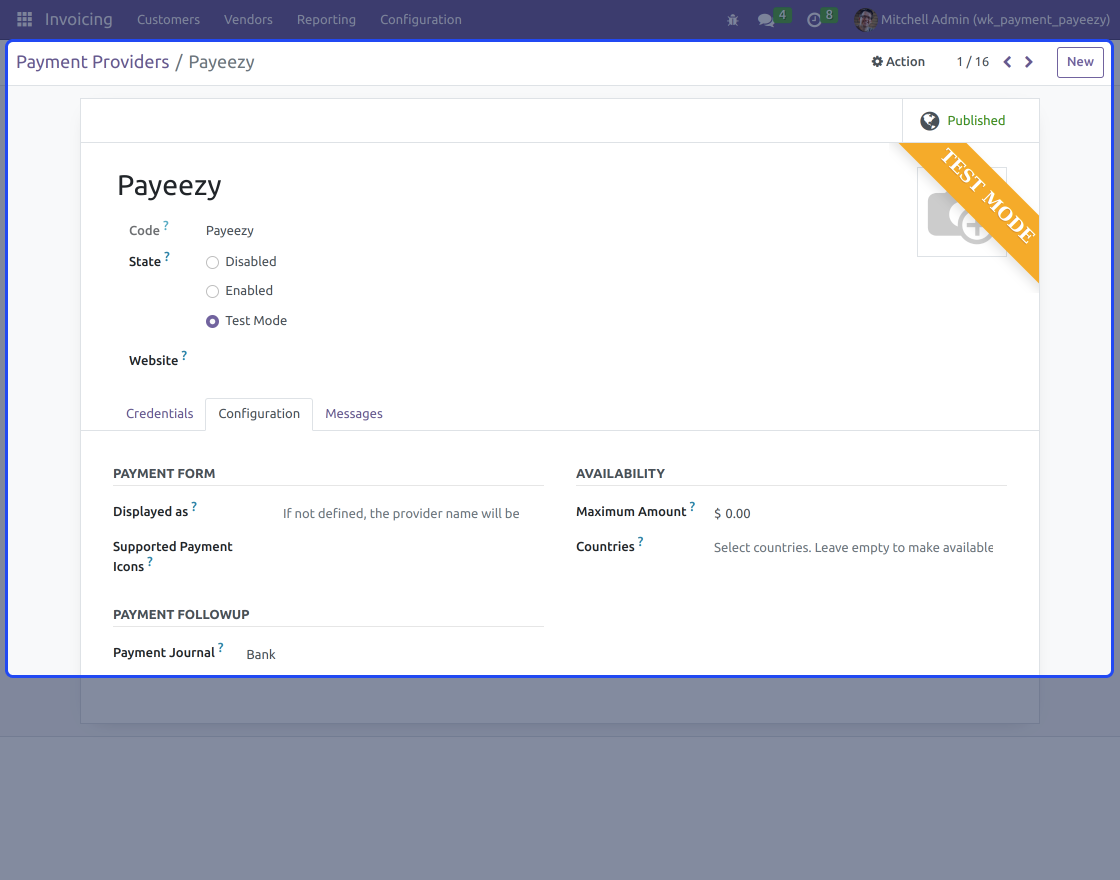Show help tooltip for Displayed as
Viewport: 1120px width, 880px height.
pos(194,506)
